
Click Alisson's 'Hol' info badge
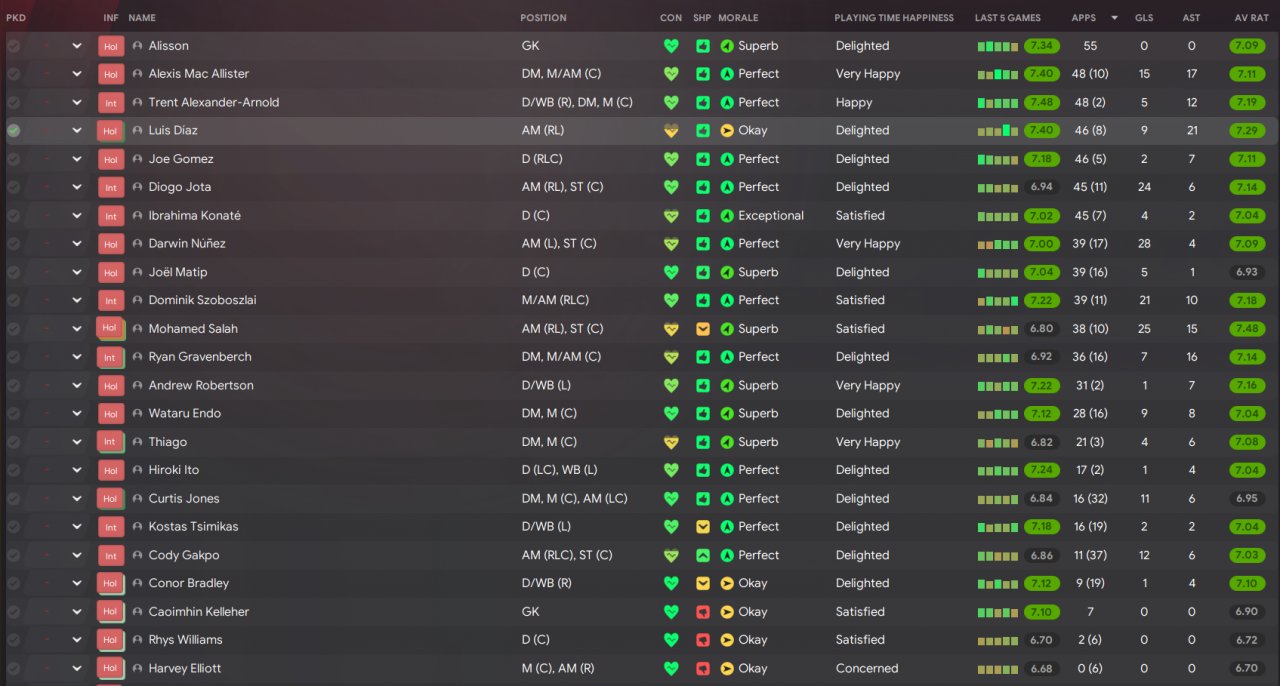tap(110, 46)
